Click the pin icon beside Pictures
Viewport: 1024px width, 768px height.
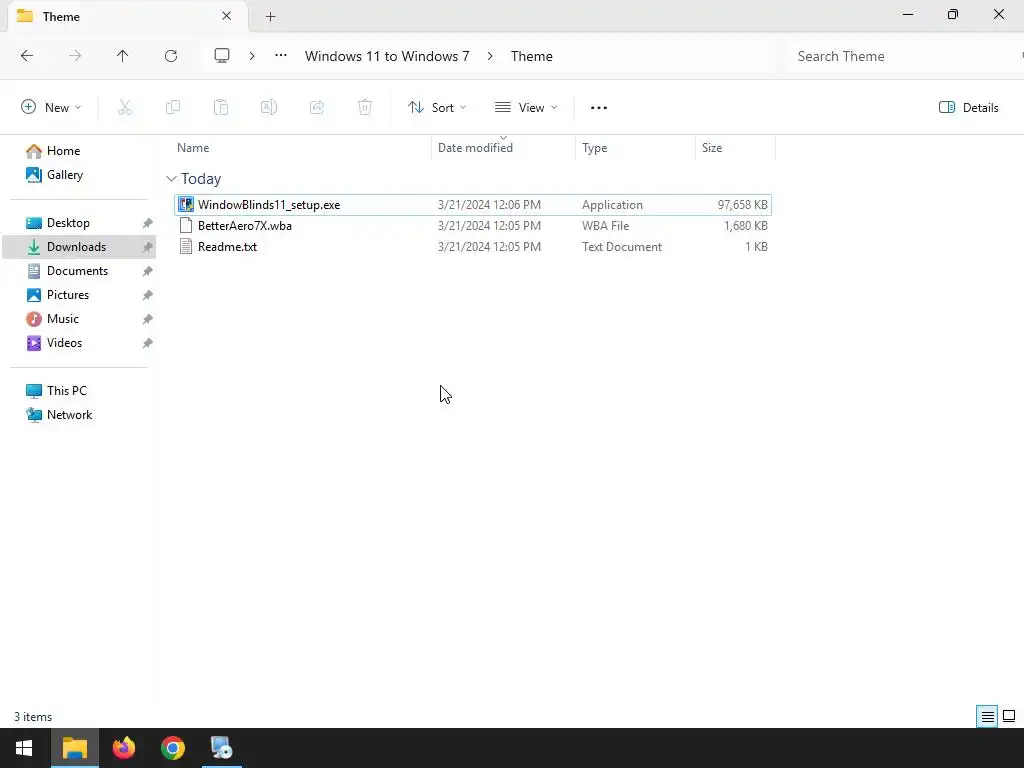coord(148,295)
